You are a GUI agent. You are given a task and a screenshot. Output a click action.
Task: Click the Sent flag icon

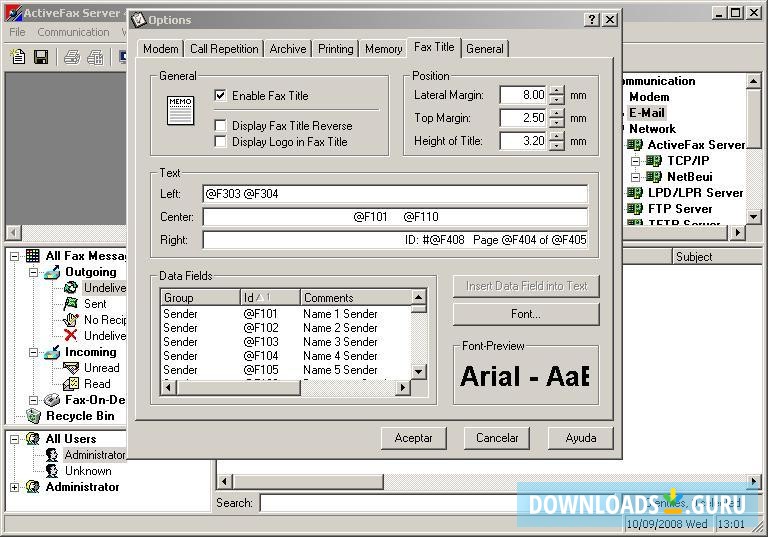click(71, 304)
